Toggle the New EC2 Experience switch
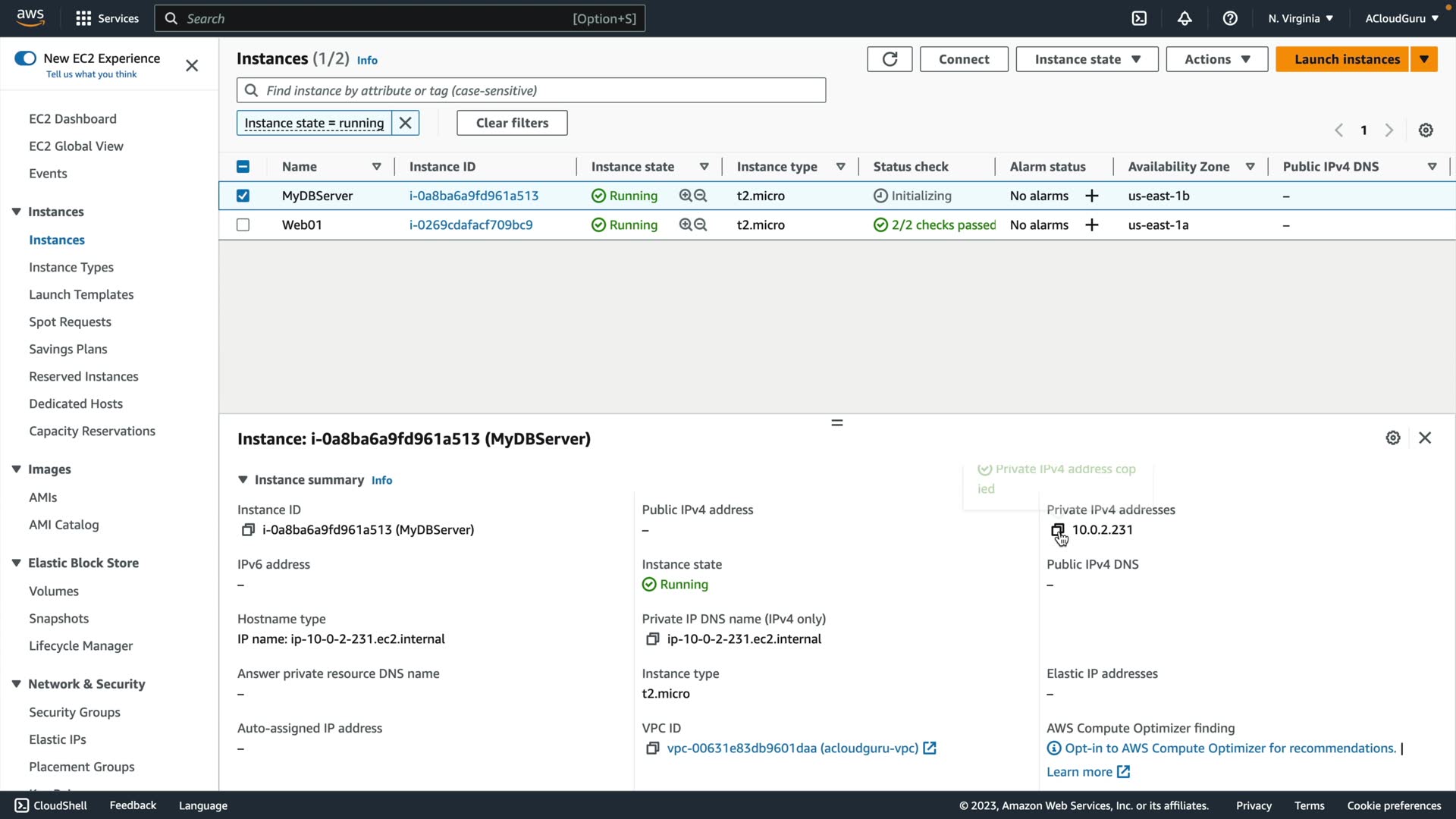This screenshot has height=819, width=1456. coord(25,58)
